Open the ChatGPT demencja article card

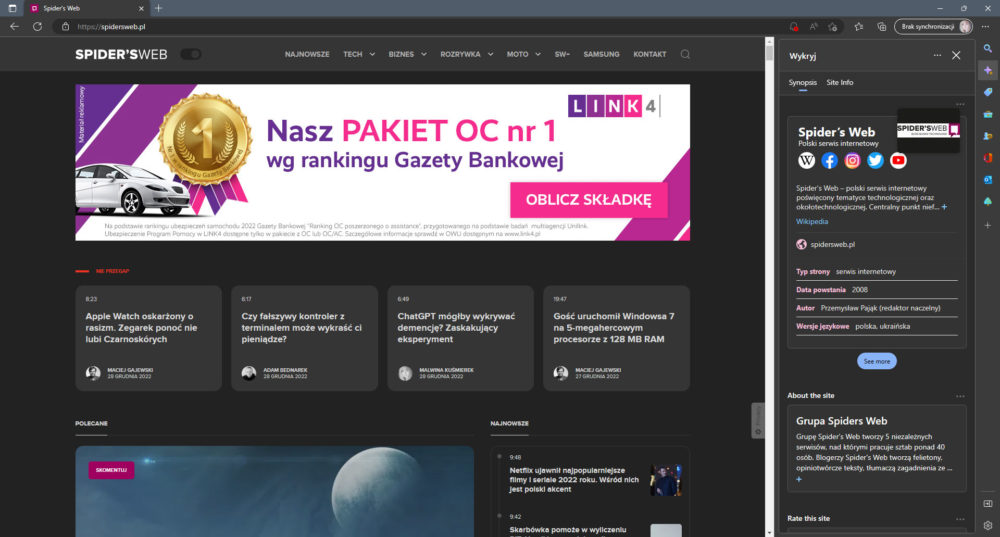[460, 338]
